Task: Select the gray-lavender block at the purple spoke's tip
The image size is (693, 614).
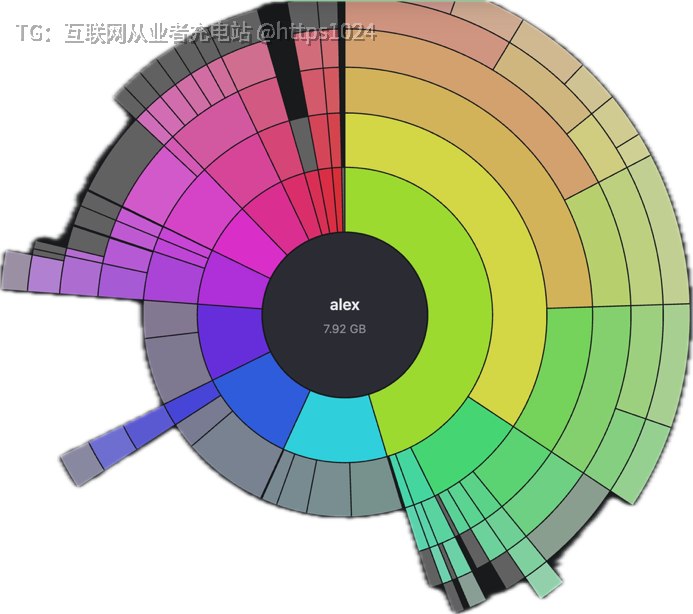Action: coord(15,270)
